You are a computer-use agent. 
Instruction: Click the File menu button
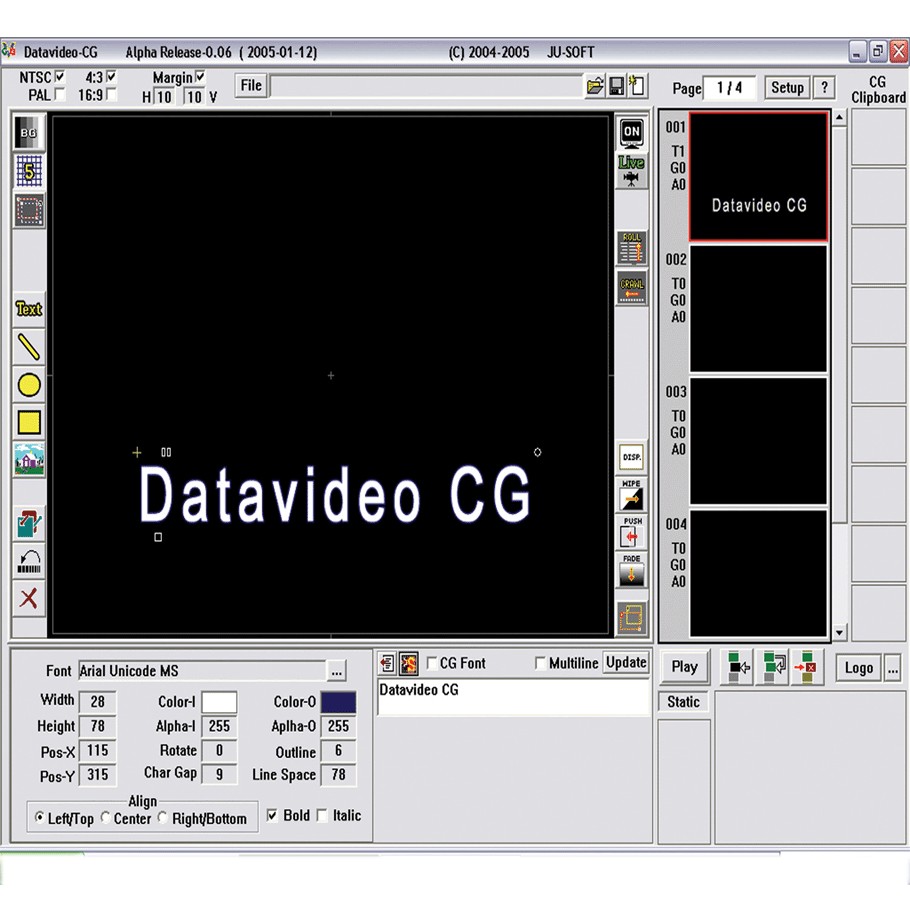[250, 85]
